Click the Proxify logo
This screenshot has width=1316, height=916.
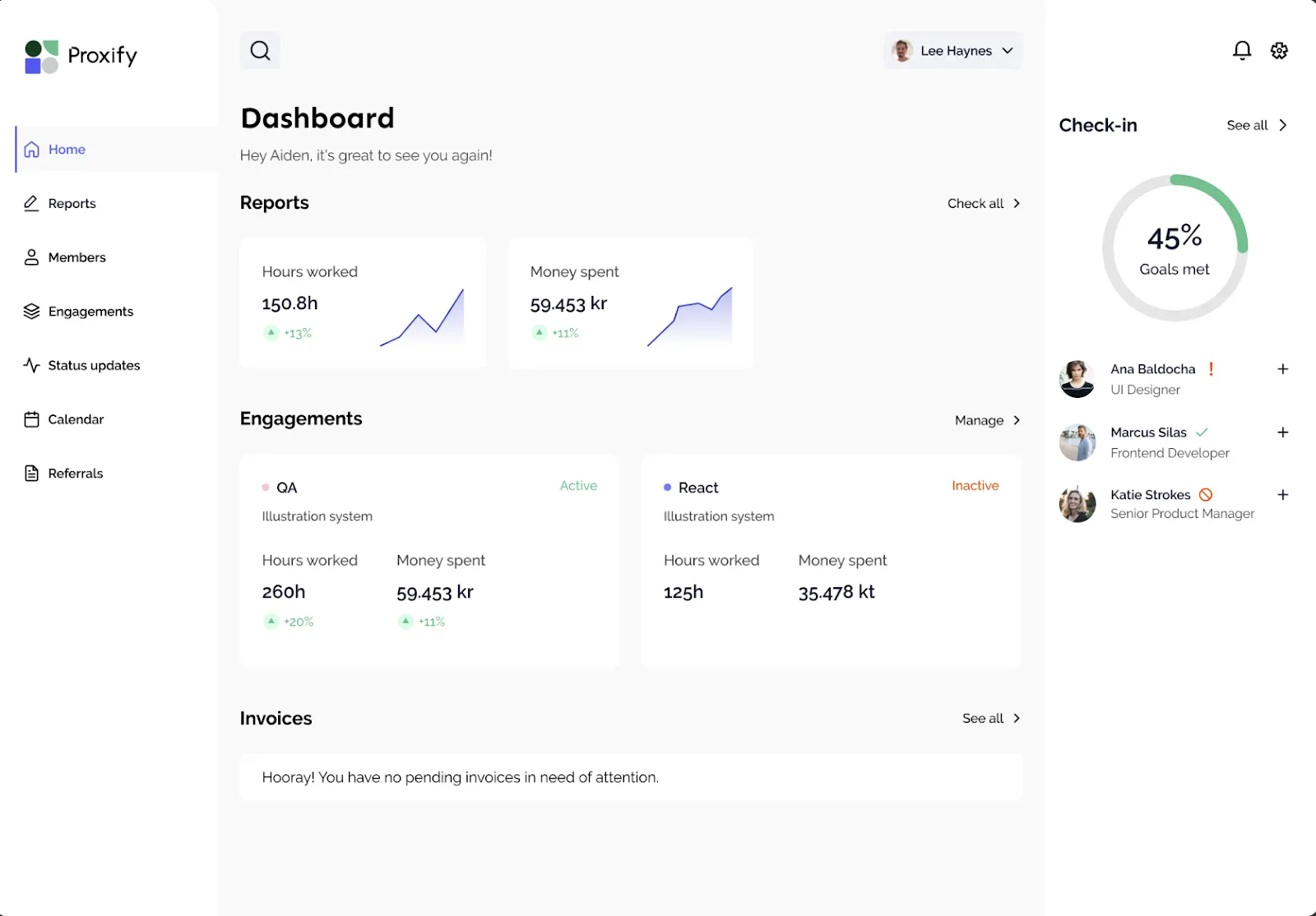coord(80,56)
